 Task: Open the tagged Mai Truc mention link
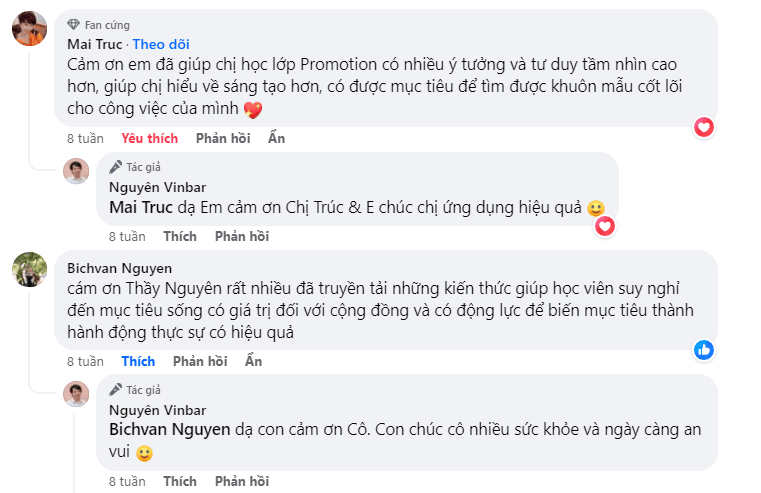140,208
